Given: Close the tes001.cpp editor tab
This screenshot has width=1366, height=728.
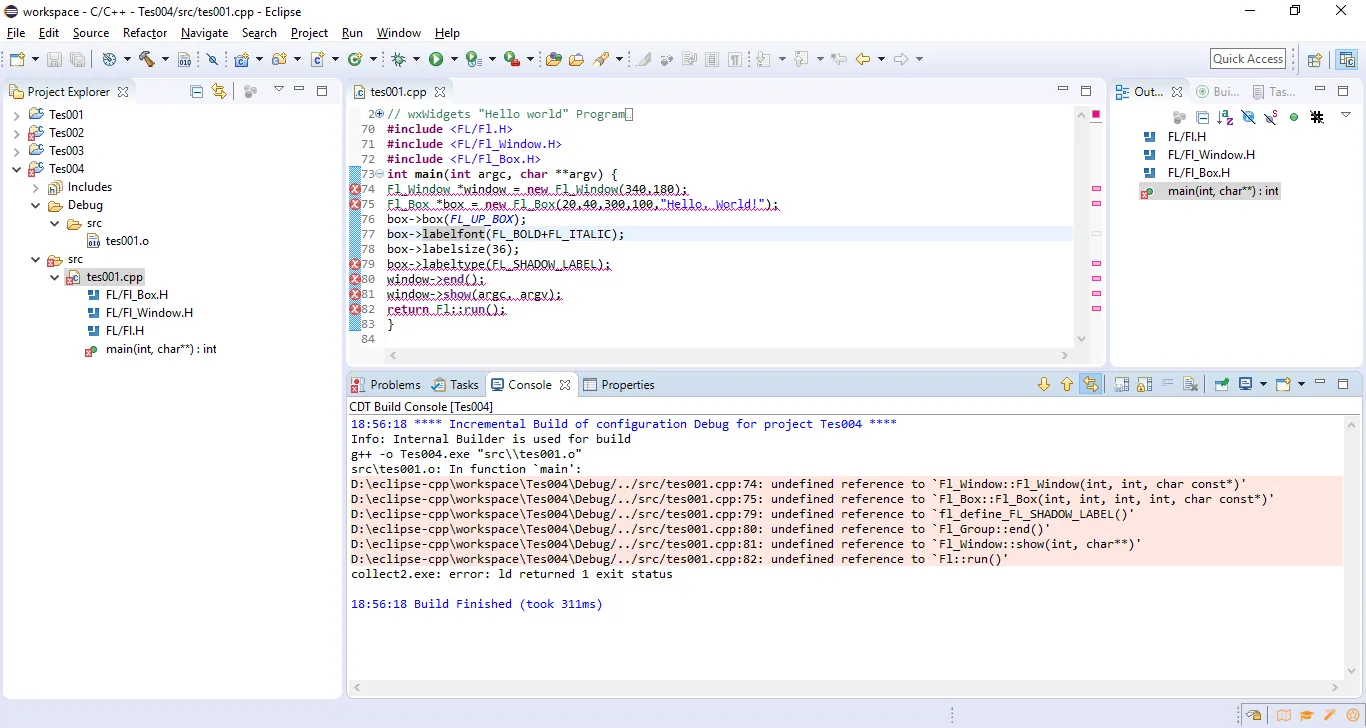Looking at the screenshot, I should coord(439,92).
